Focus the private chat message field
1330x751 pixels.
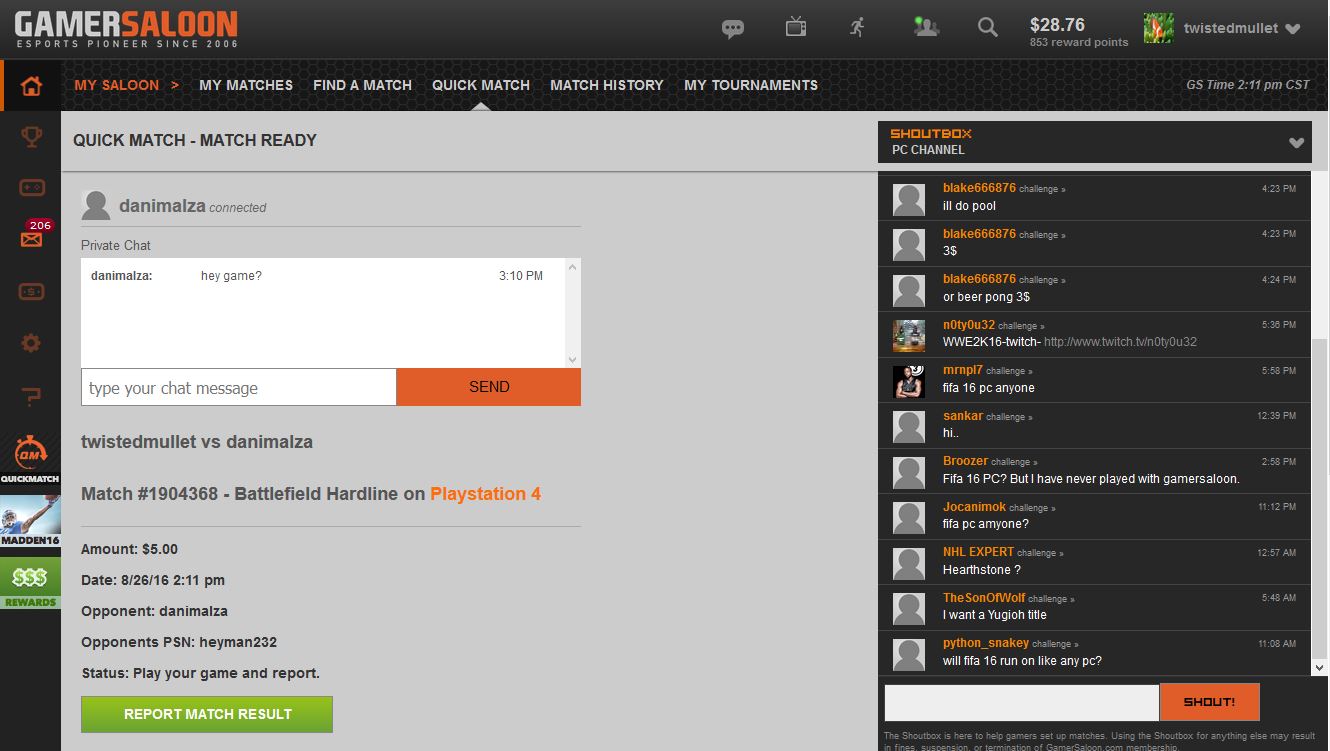(x=239, y=387)
